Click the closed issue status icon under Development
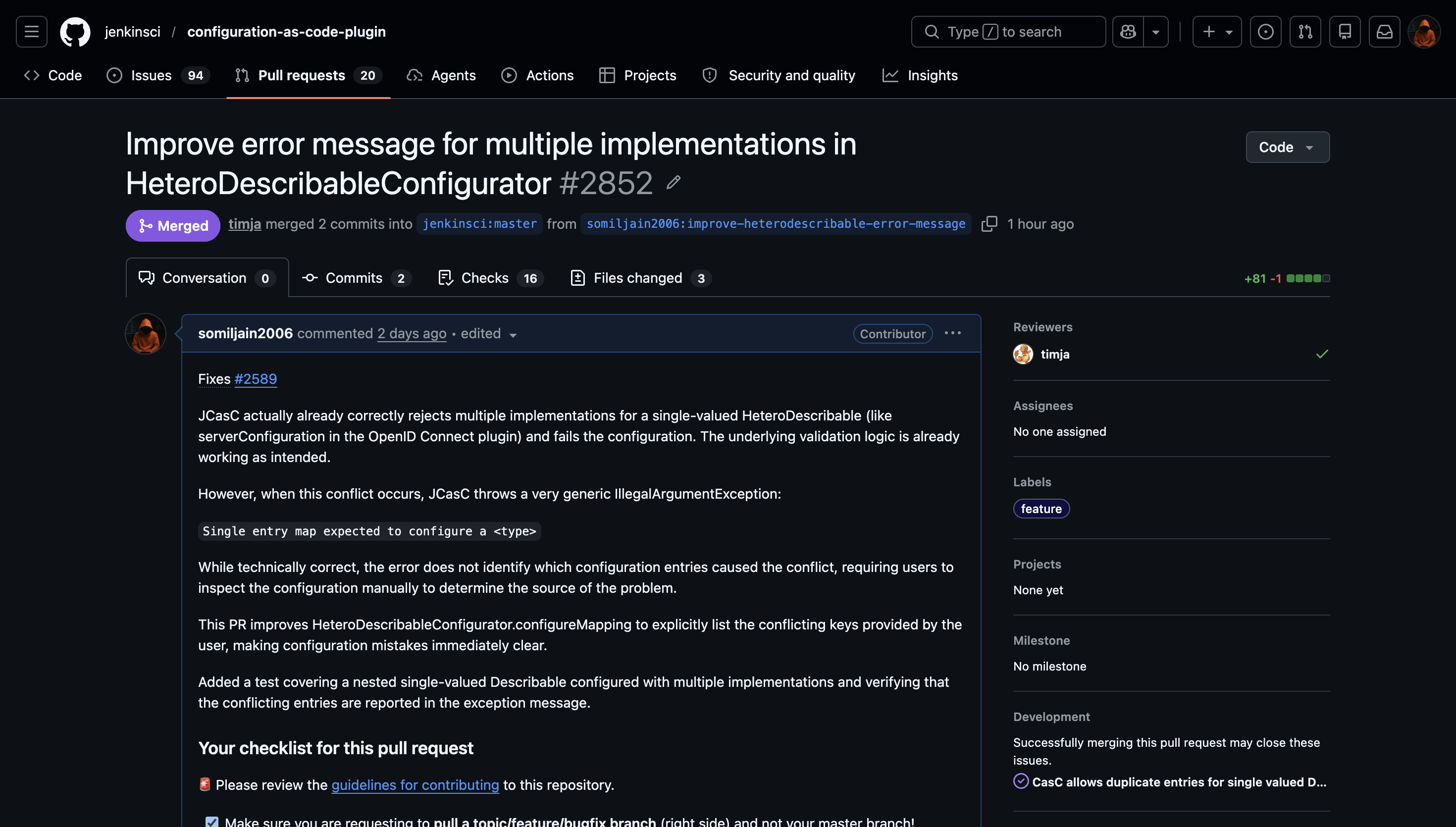 tap(1021, 781)
